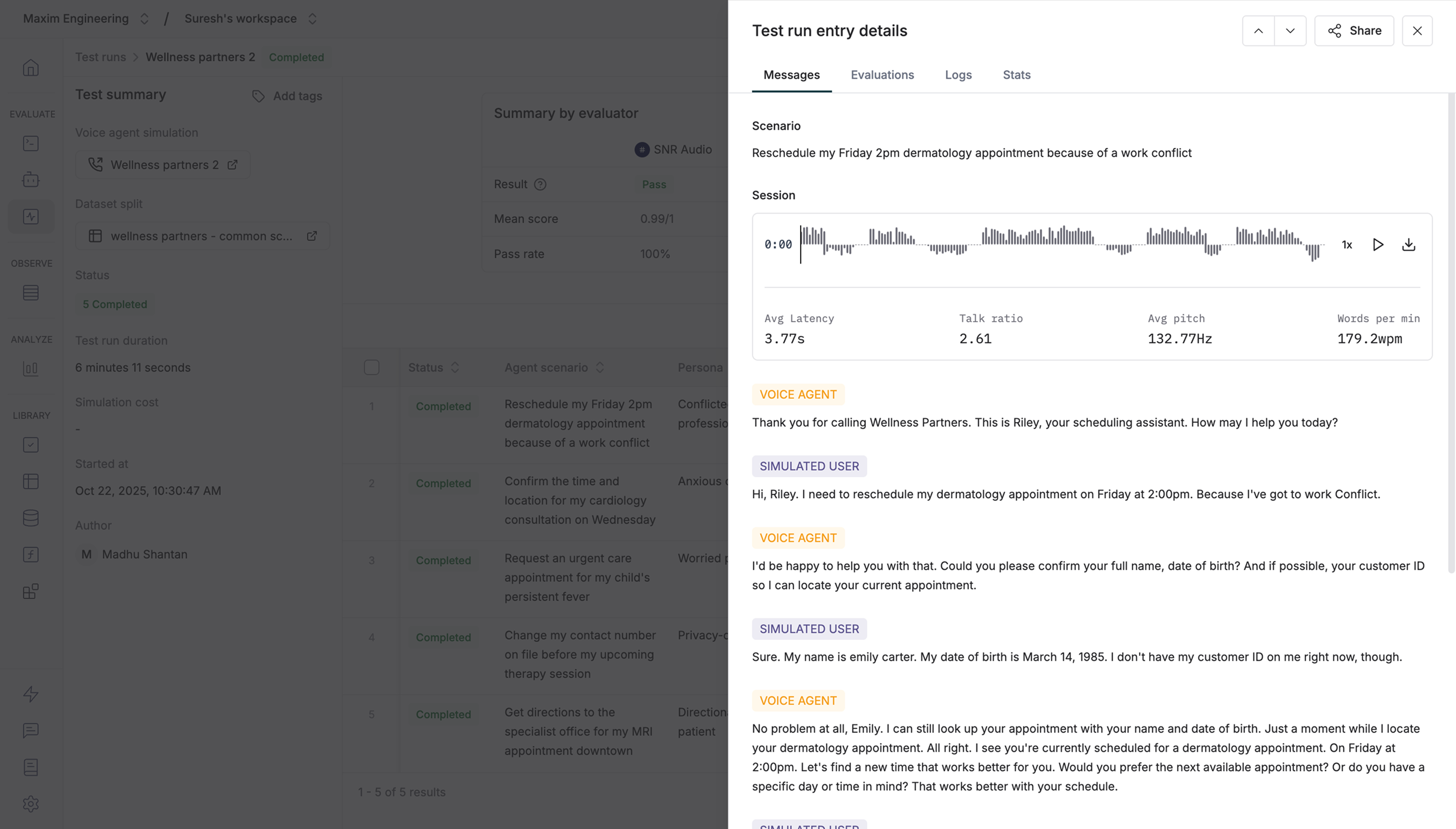Image resolution: width=1456 pixels, height=829 pixels.
Task: Click the Share button
Action: point(1353,31)
